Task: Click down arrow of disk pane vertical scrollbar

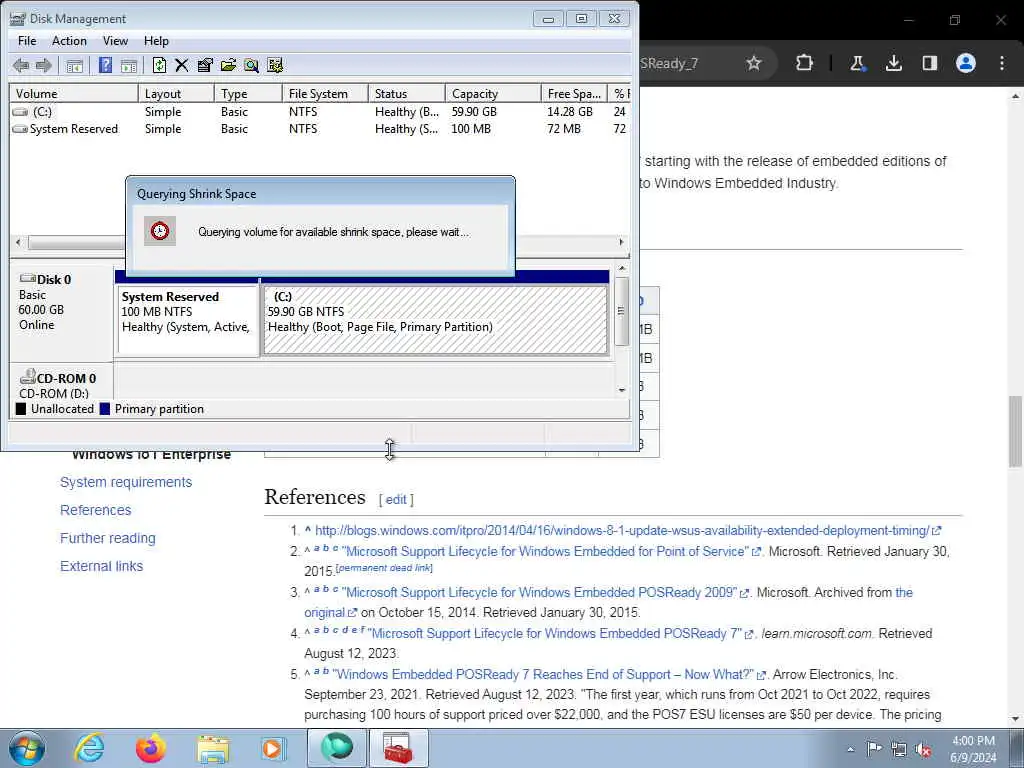Action: [622, 390]
